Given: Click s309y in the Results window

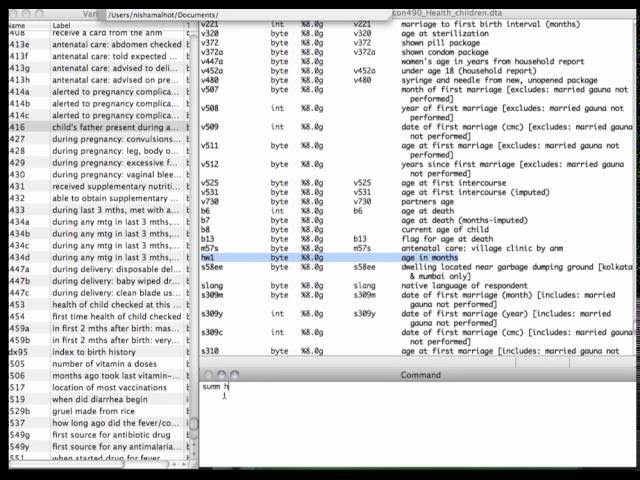Looking at the screenshot, I should [406, 318].
